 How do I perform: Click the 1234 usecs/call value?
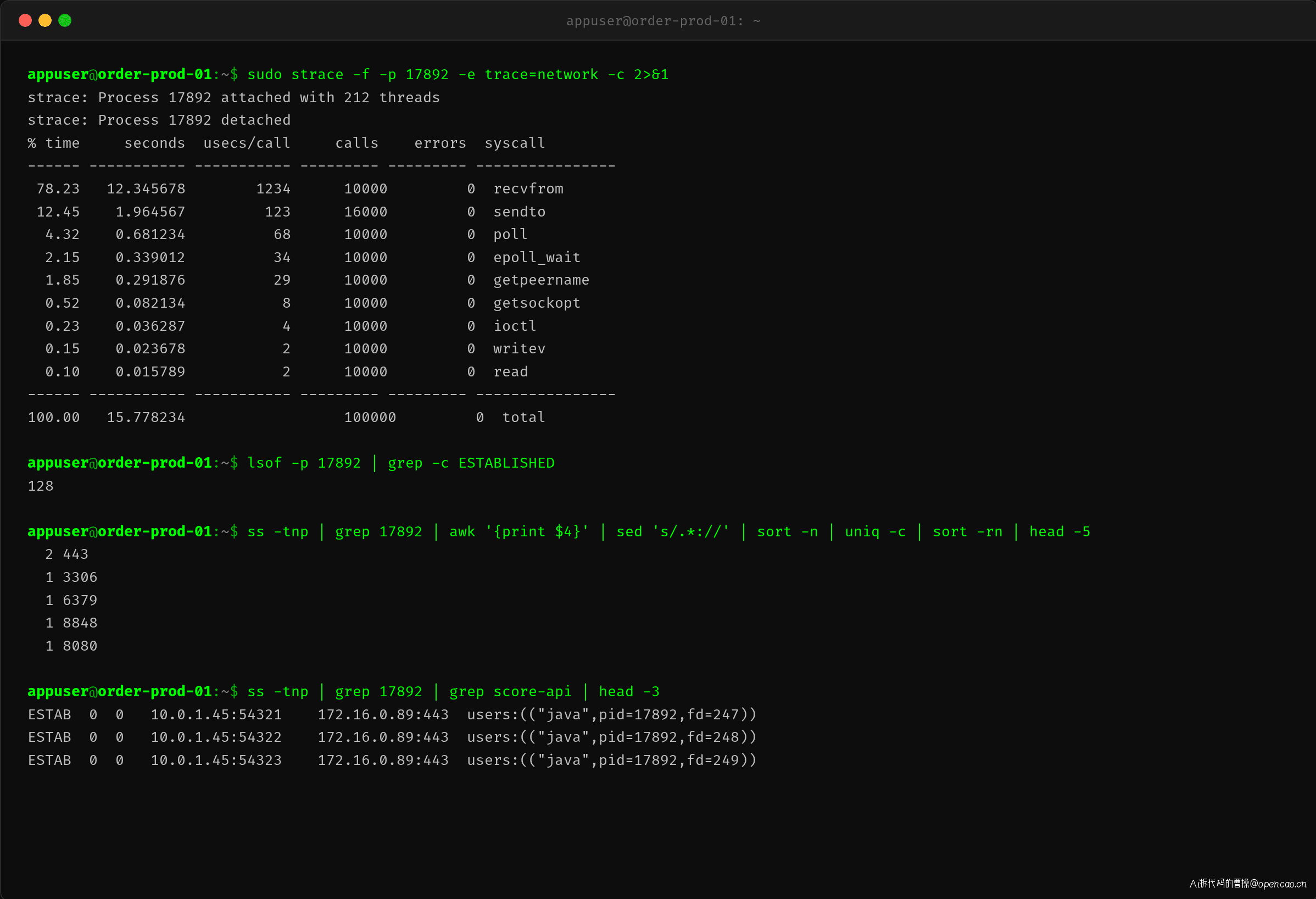click(274, 188)
